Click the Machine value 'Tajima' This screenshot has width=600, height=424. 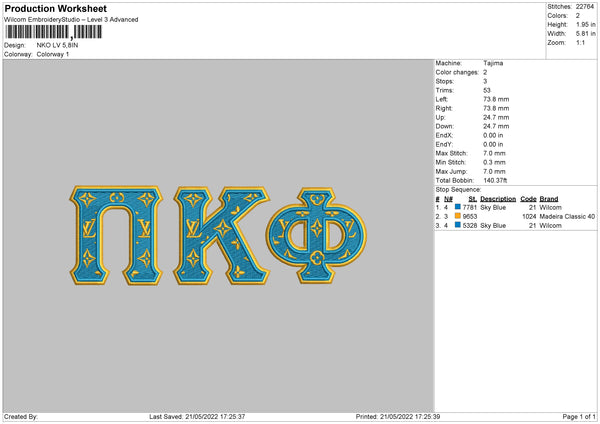click(493, 63)
